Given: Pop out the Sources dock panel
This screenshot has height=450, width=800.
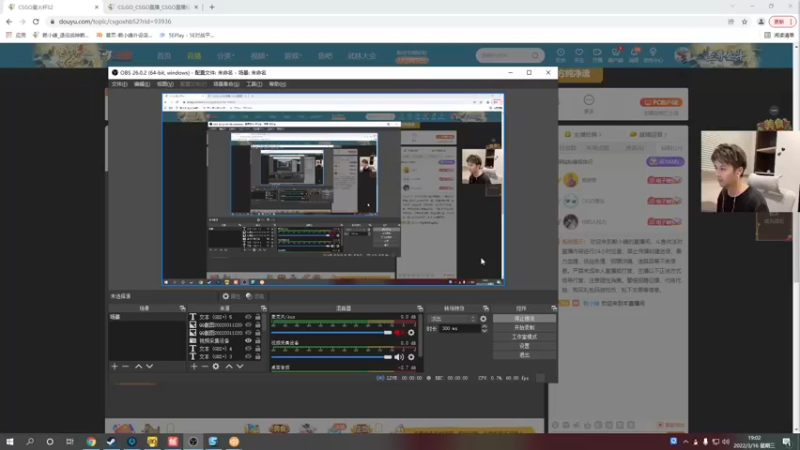Looking at the screenshot, I should 263,308.
